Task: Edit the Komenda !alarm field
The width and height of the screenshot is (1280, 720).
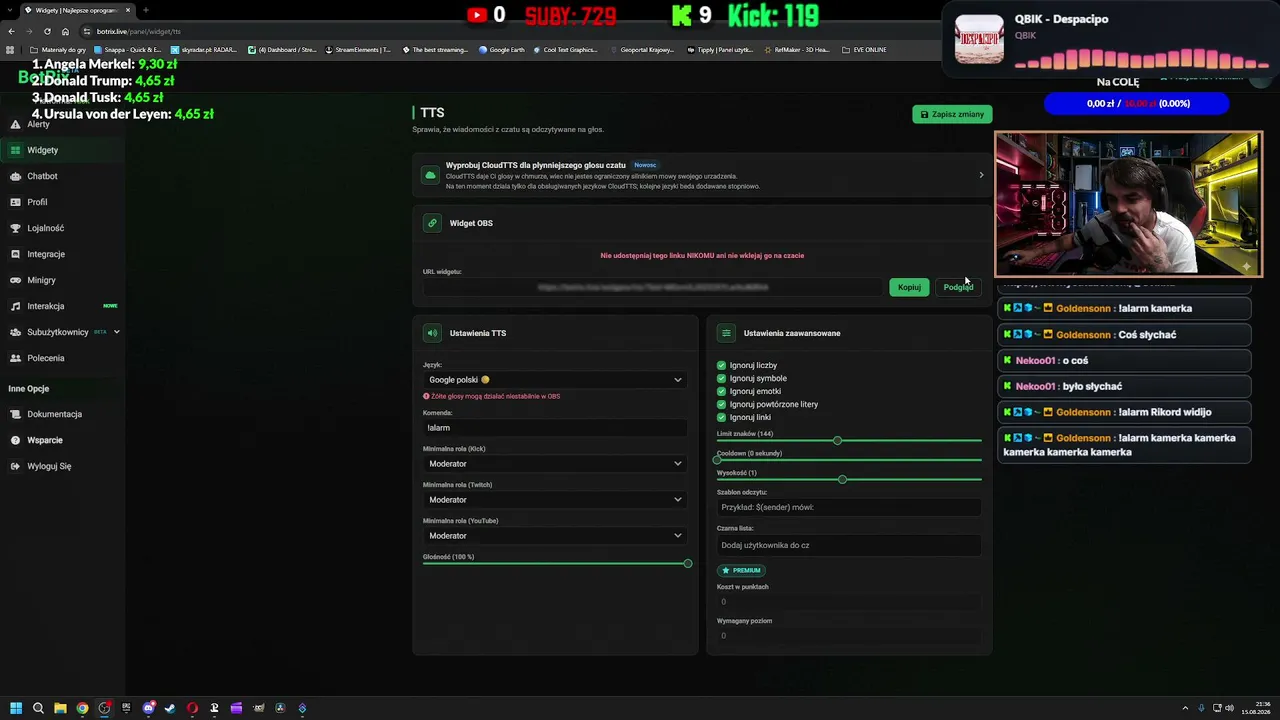Action: pyautogui.click(x=555, y=428)
